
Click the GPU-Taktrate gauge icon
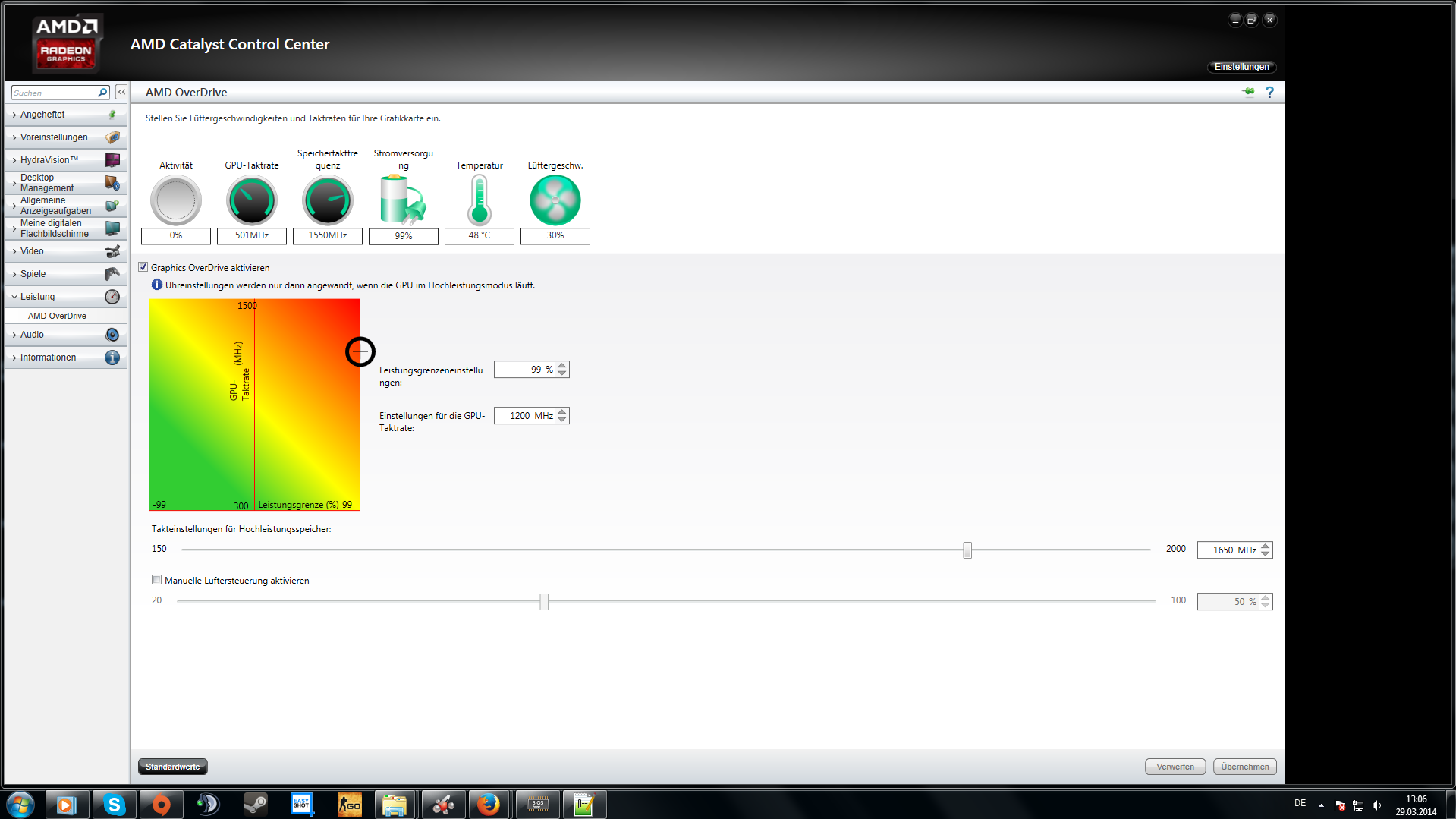pyautogui.click(x=252, y=200)
